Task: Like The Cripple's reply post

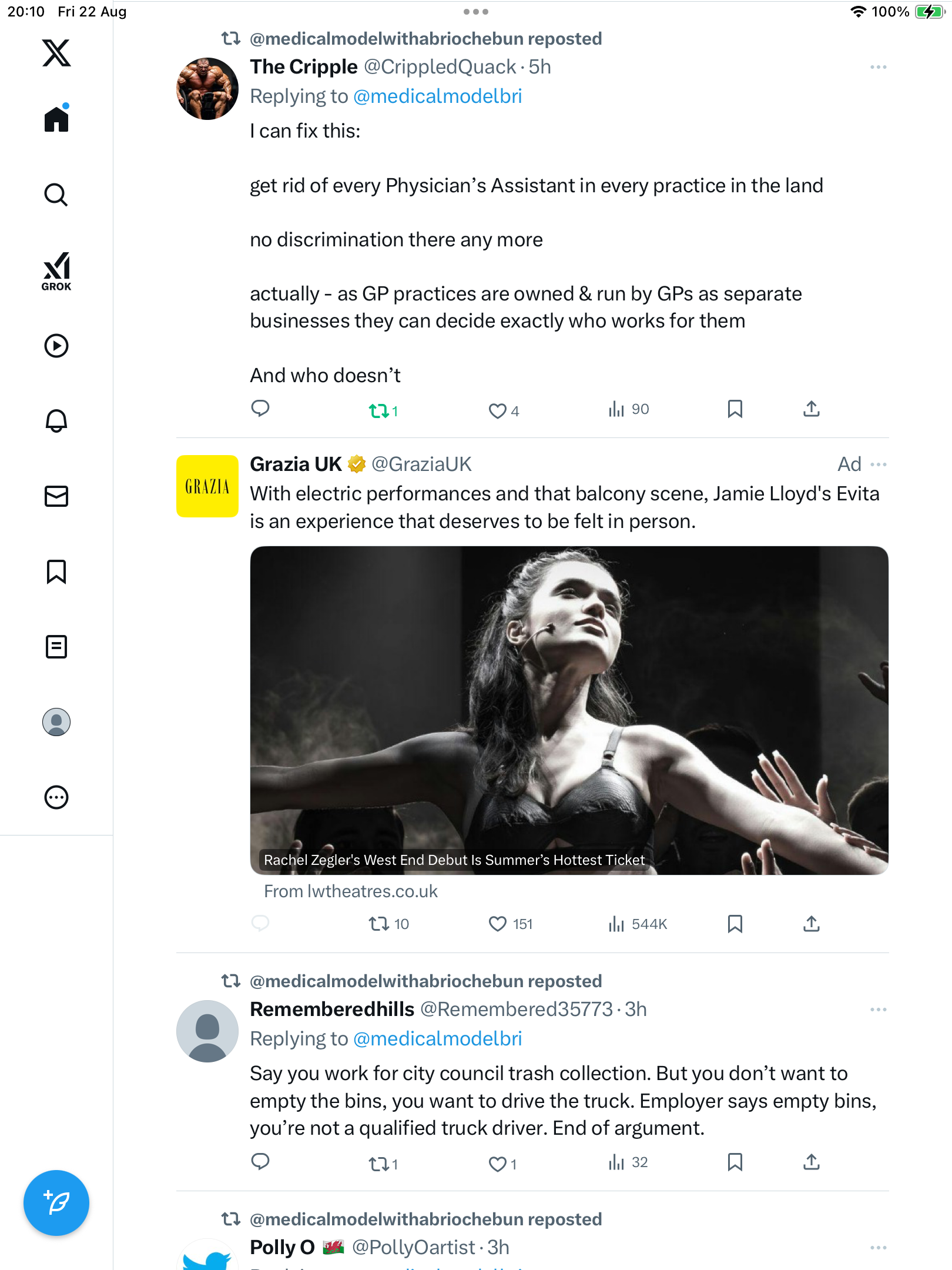Action: [x=498, y=410]
